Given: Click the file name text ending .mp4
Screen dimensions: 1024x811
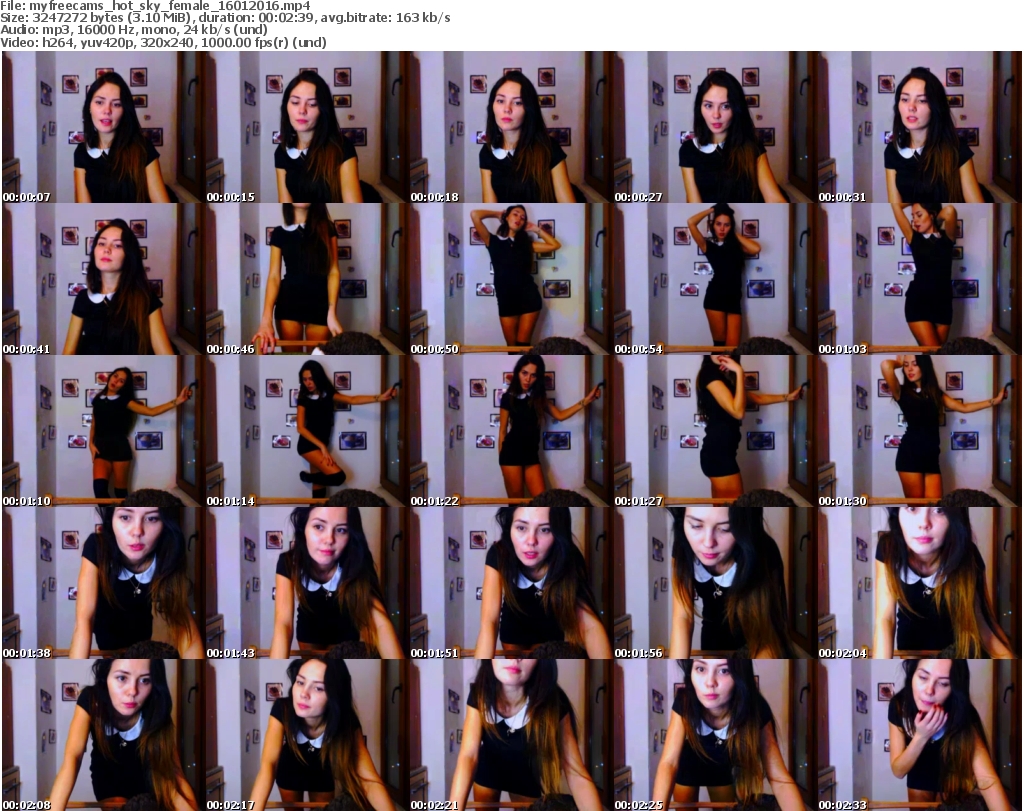Looking at the screenshot, I should (170, 6).
